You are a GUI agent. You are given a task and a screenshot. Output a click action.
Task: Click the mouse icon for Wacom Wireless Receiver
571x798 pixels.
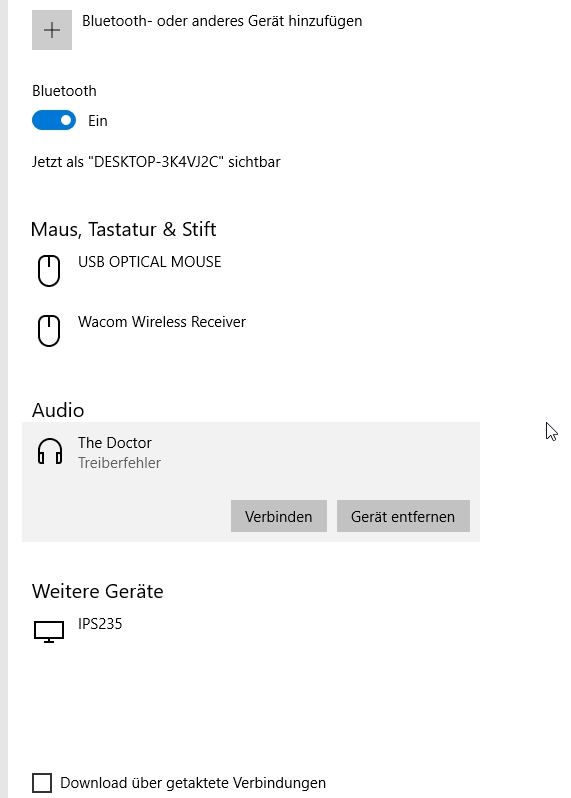click(x=49, y=331)
